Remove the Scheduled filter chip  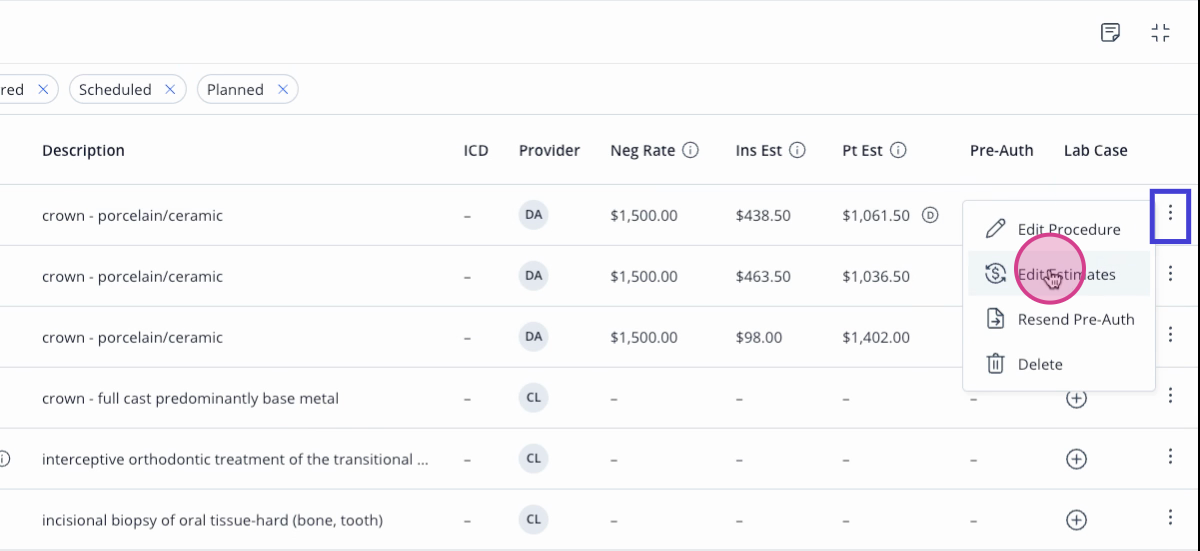[x=170, y=89]
